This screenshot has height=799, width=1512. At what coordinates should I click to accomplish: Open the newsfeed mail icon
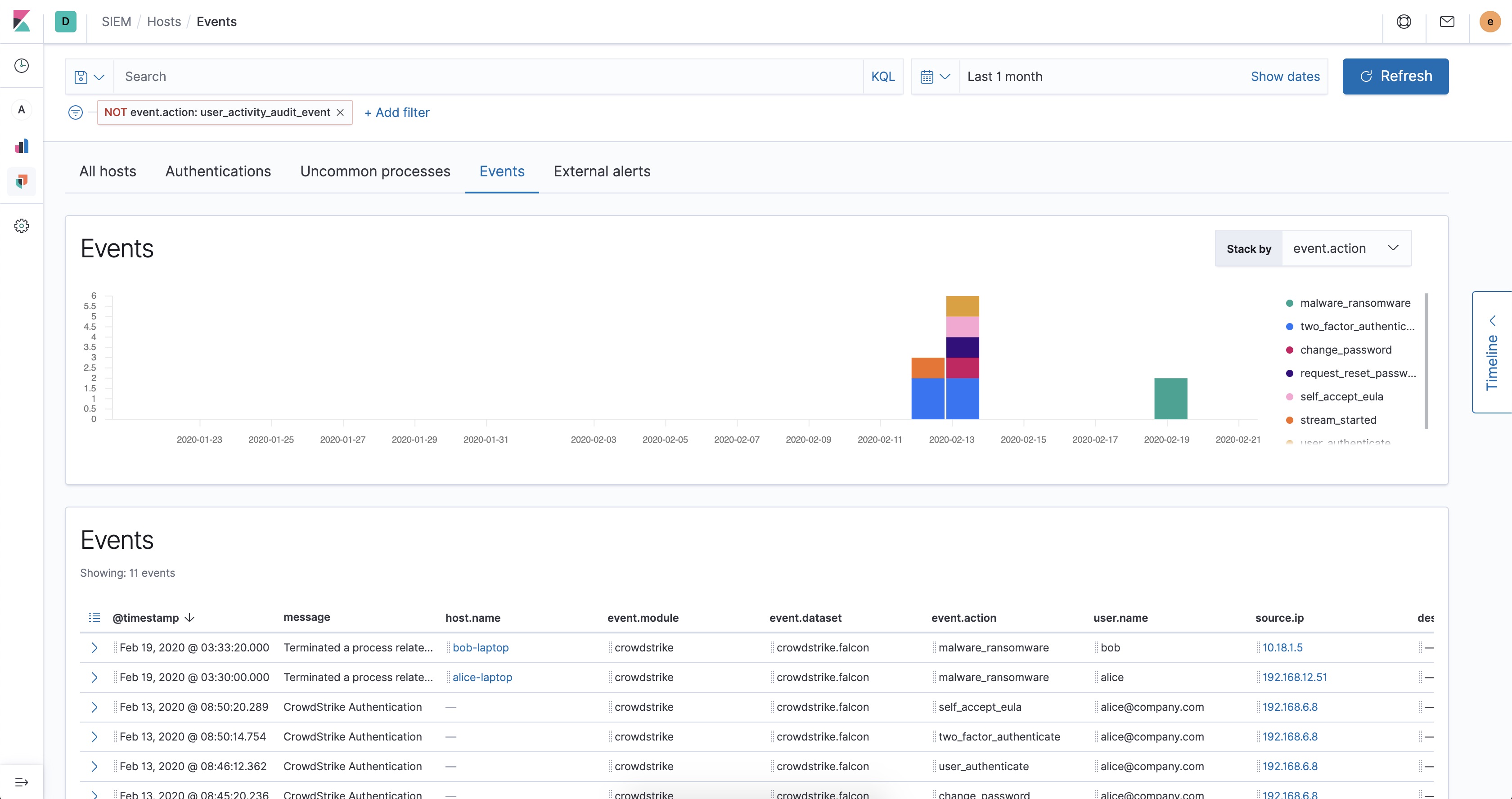(1447, 22)
